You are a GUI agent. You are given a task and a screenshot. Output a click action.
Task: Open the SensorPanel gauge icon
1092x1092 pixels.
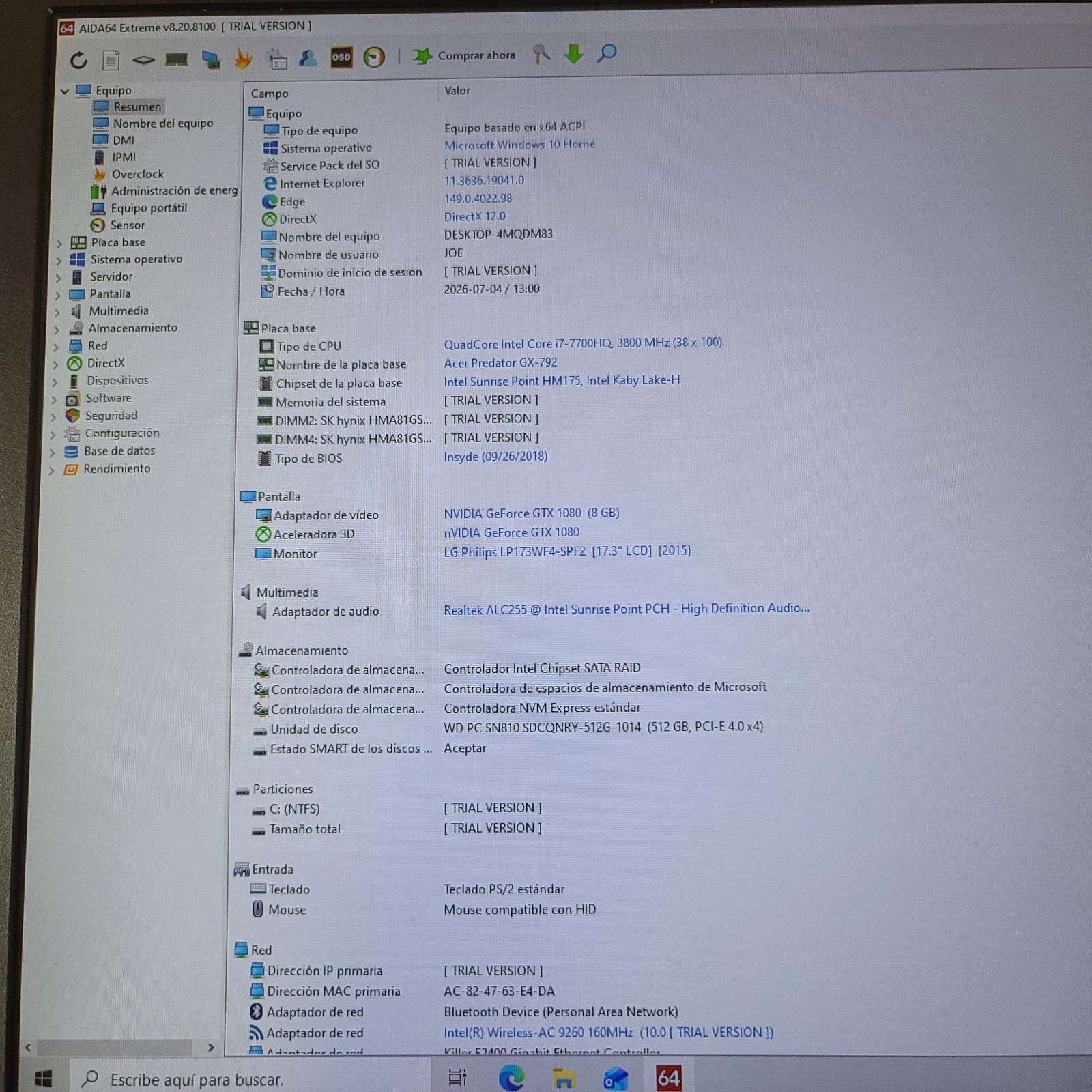(374, 57)
